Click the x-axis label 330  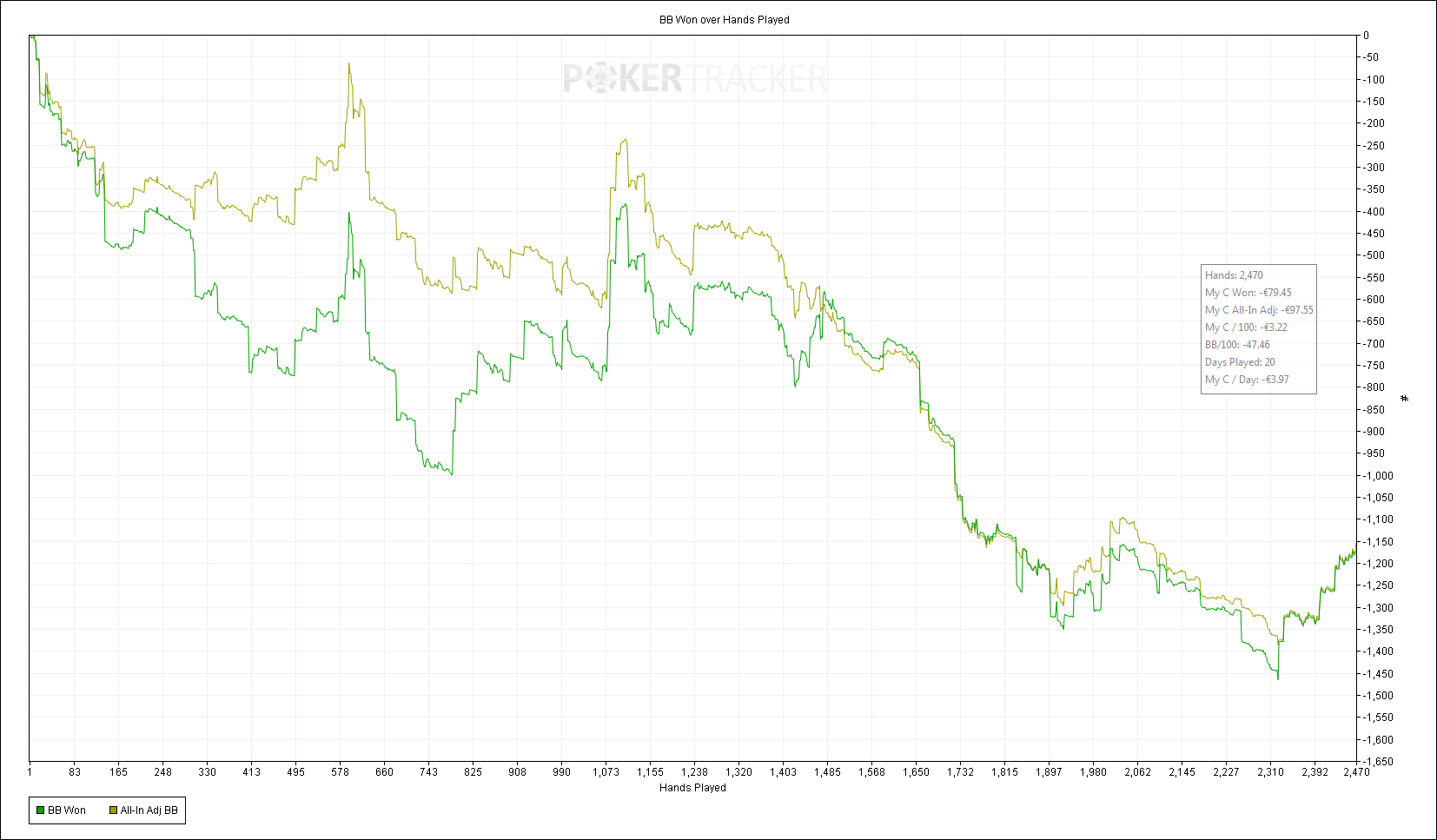pyautogui.click(x=207, y=772)
